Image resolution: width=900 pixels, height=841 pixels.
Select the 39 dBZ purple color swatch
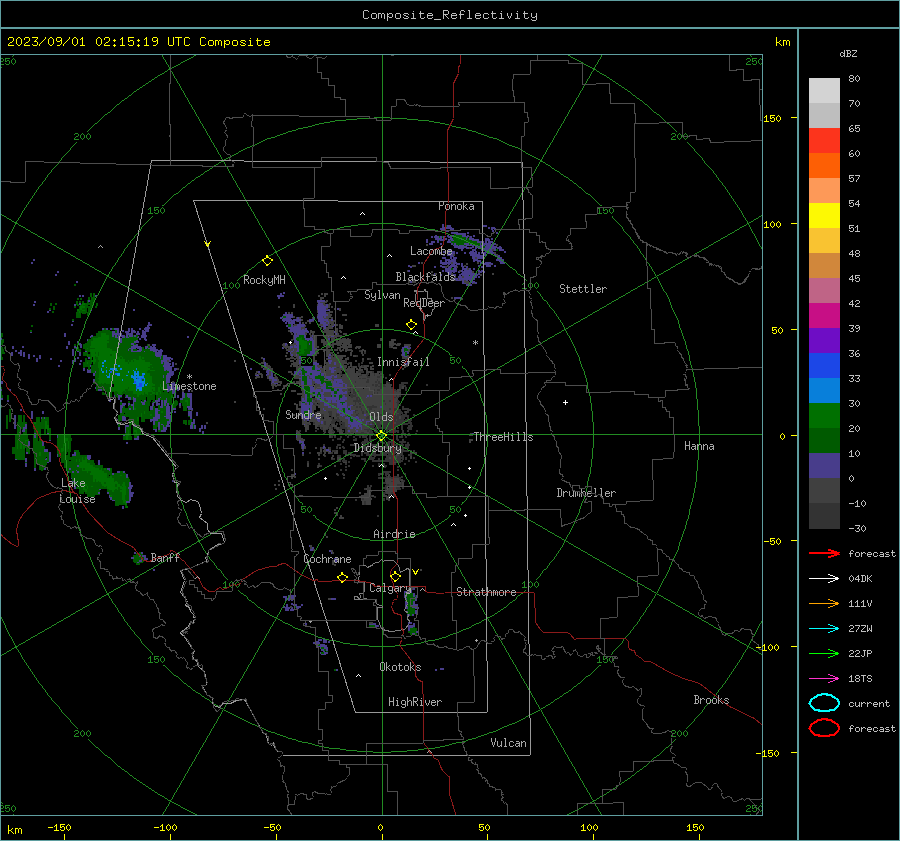pyautogui.click(x=824, y=340)
